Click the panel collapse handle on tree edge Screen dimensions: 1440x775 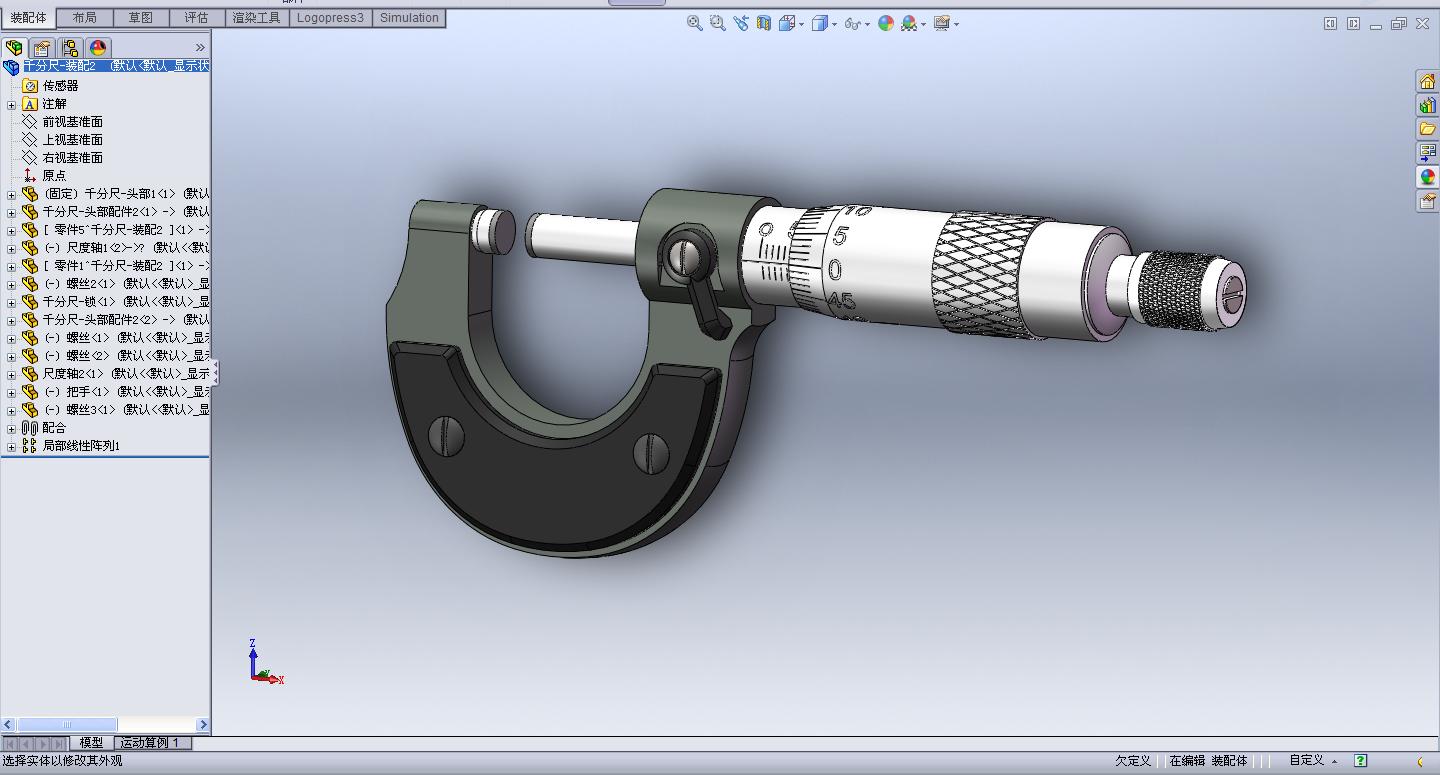(214, 373)
